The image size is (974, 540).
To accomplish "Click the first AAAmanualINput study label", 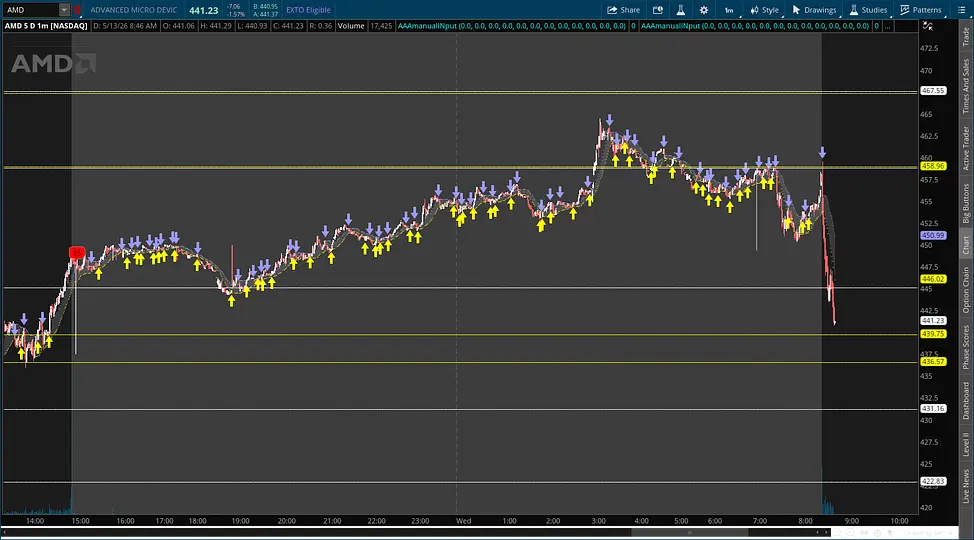I will tap(511, 26).
